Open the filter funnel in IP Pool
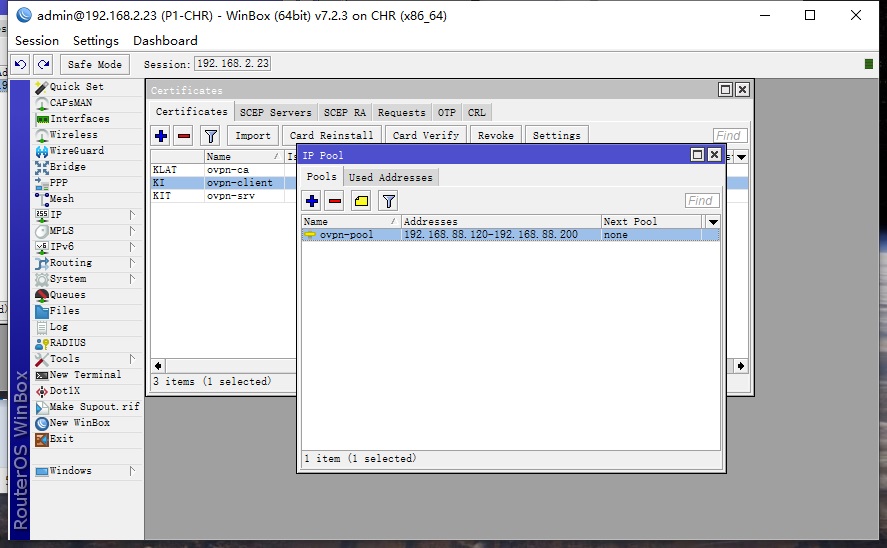 [387, 201]
